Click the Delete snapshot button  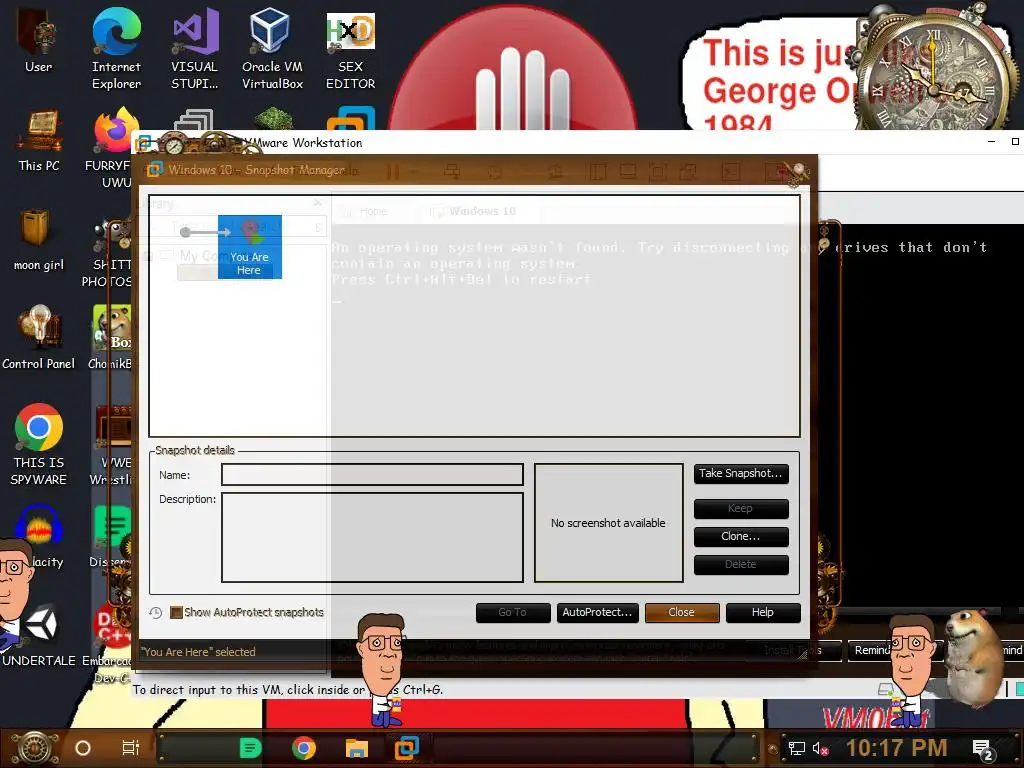point(741,564)
